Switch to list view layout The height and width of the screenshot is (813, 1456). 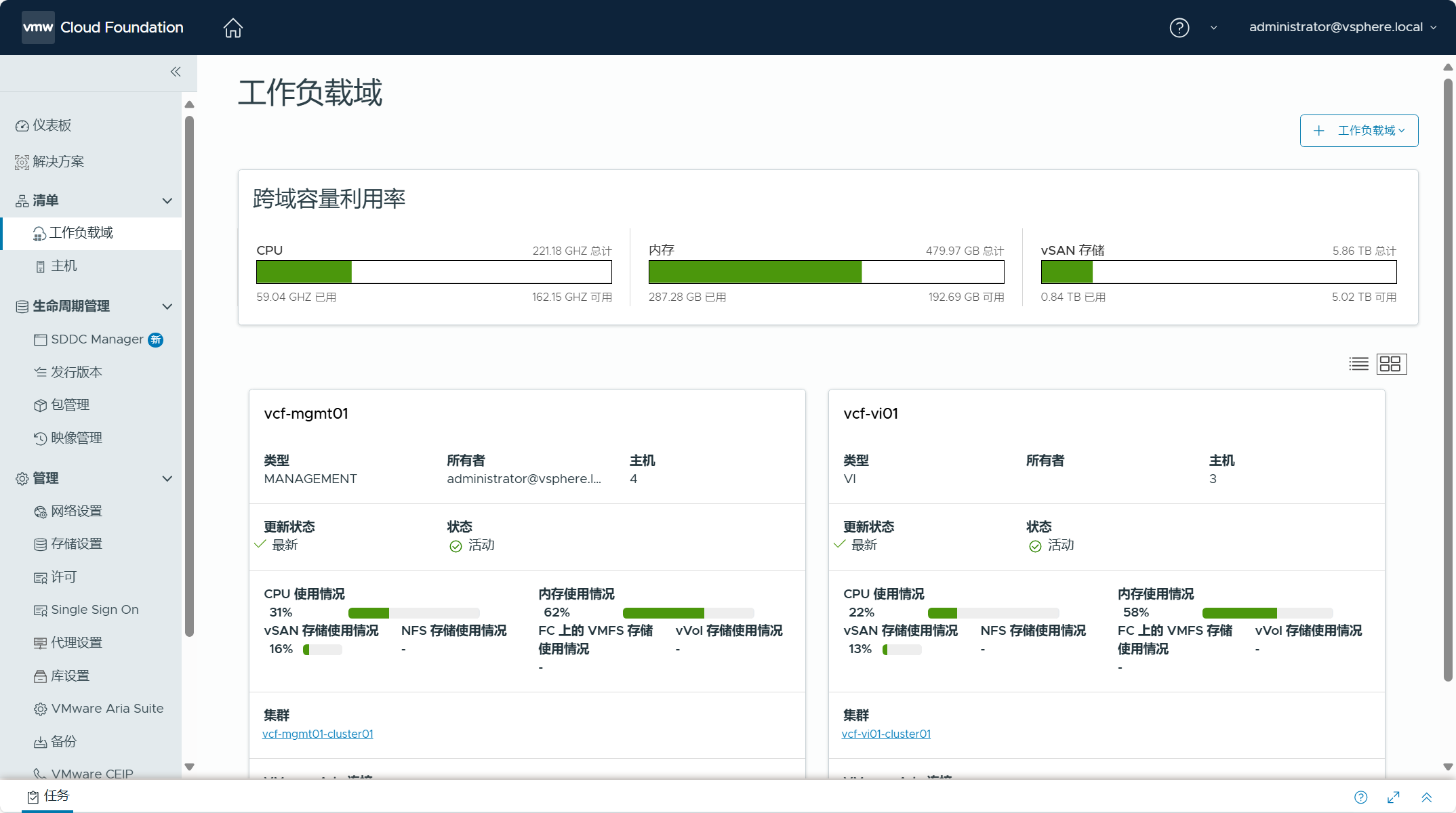point(1358,364)
